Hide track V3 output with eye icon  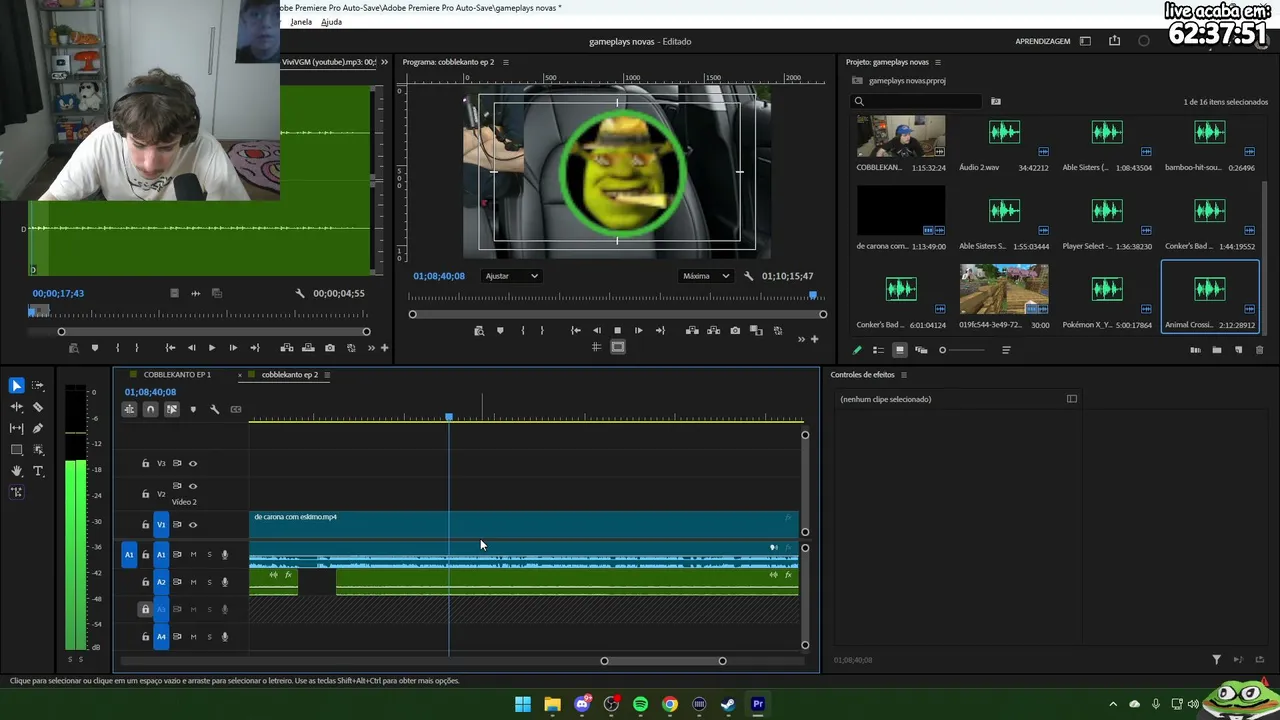point(193,464)
